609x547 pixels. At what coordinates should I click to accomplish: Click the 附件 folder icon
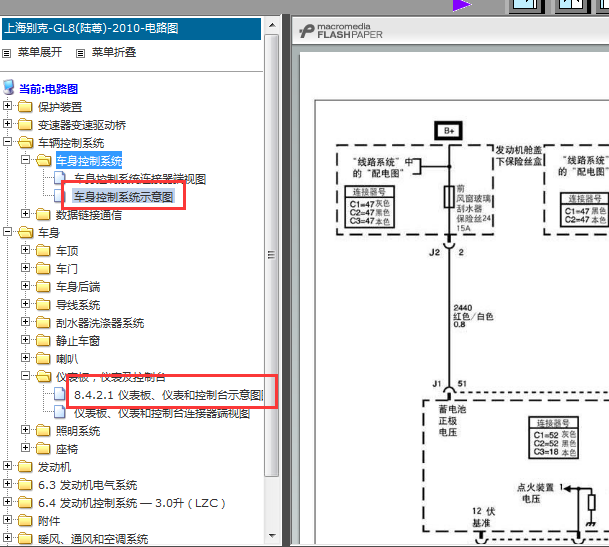[x=25, y=520]
